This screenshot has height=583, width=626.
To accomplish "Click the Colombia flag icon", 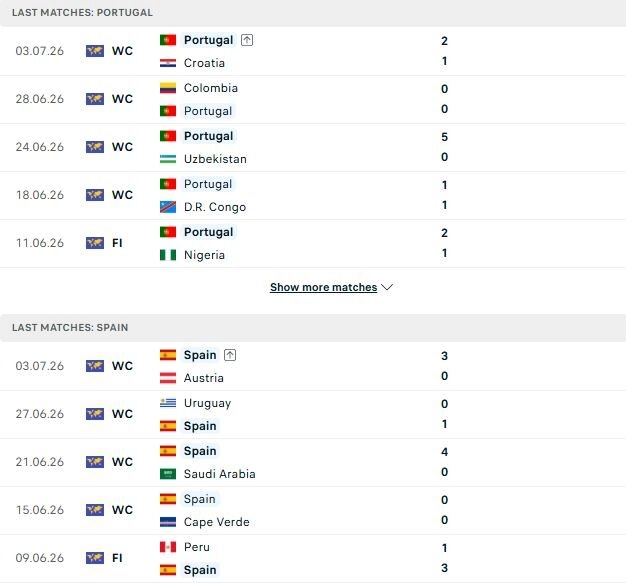I will [168, 88].
